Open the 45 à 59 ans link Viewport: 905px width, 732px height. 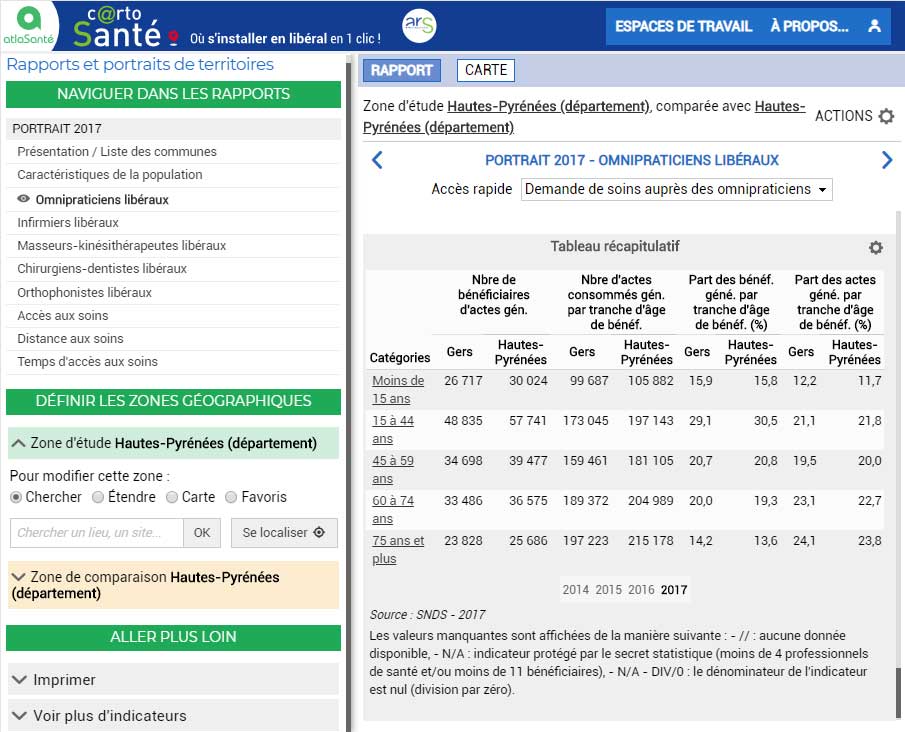click(392, 469)
